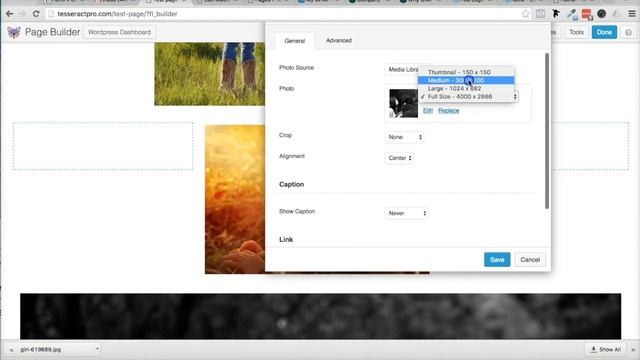640x360 pixels.
Task: Click the Edit photo link
Action: [x=428, y=111]
